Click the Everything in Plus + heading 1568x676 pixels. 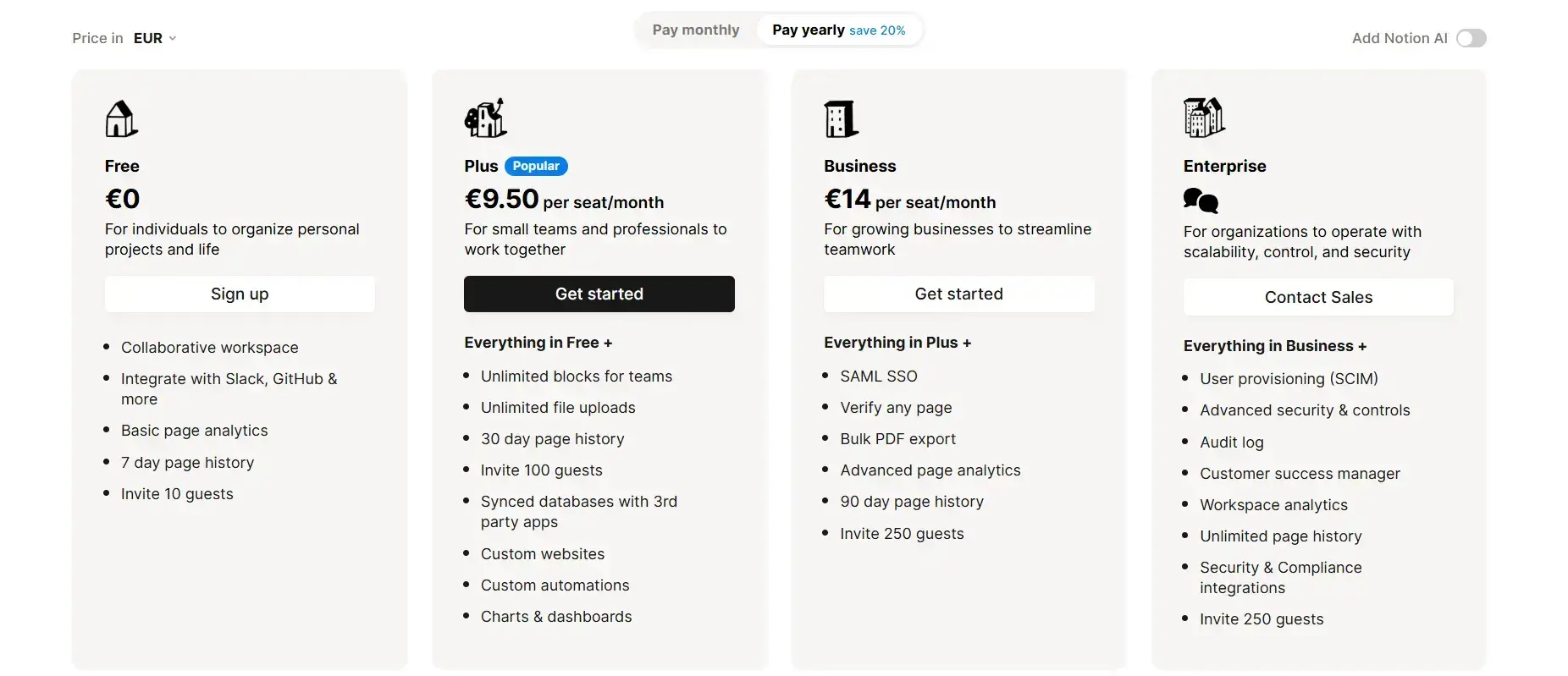coord(896,343)
